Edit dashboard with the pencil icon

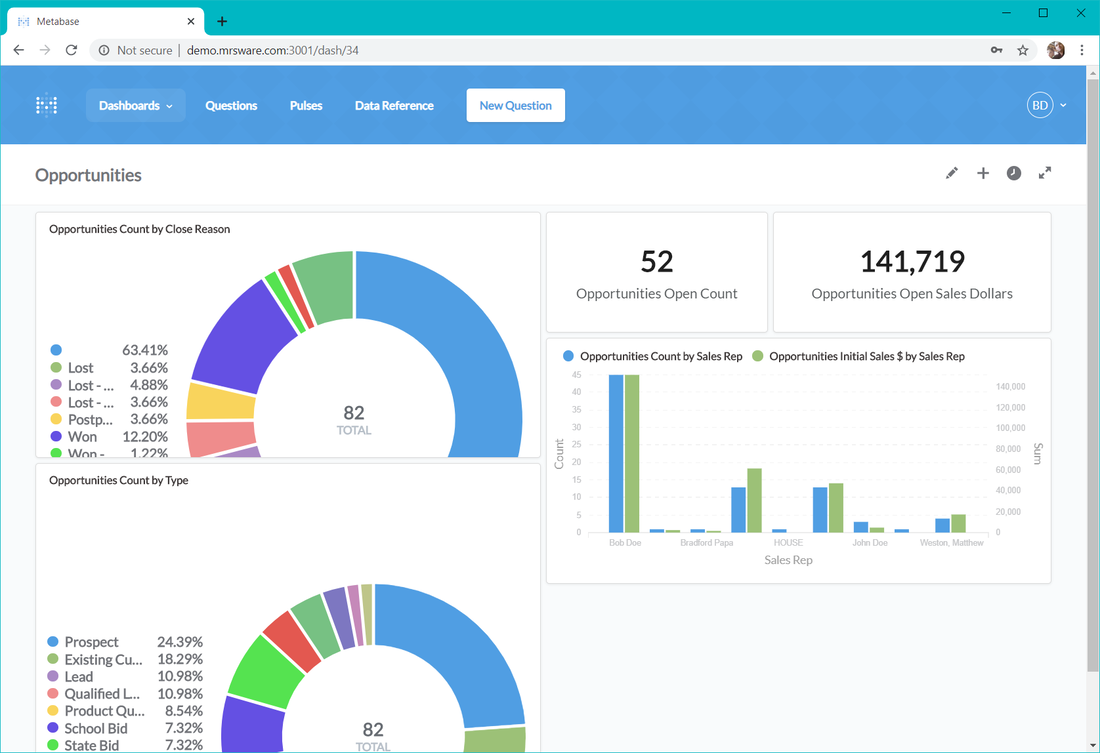click(951, 173)
